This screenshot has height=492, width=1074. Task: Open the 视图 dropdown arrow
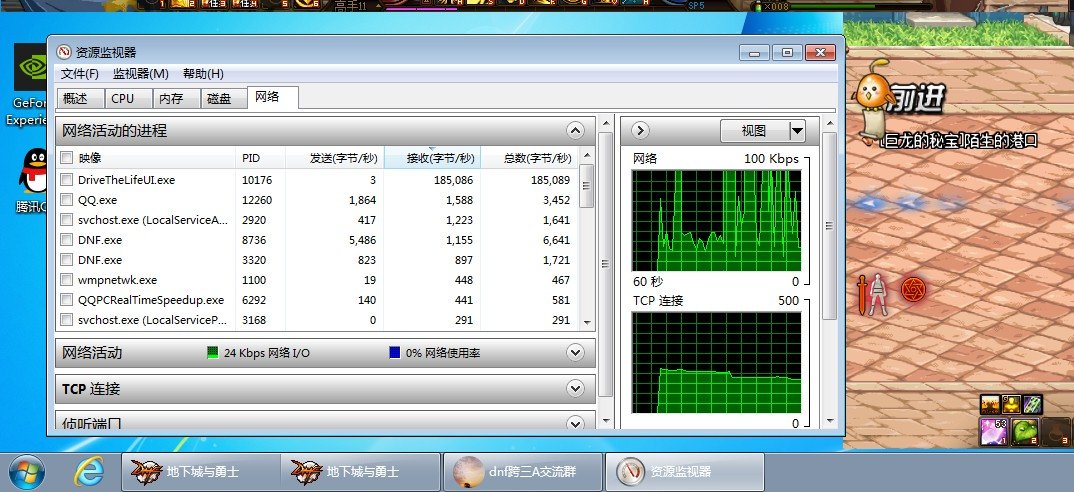[797, 130]
